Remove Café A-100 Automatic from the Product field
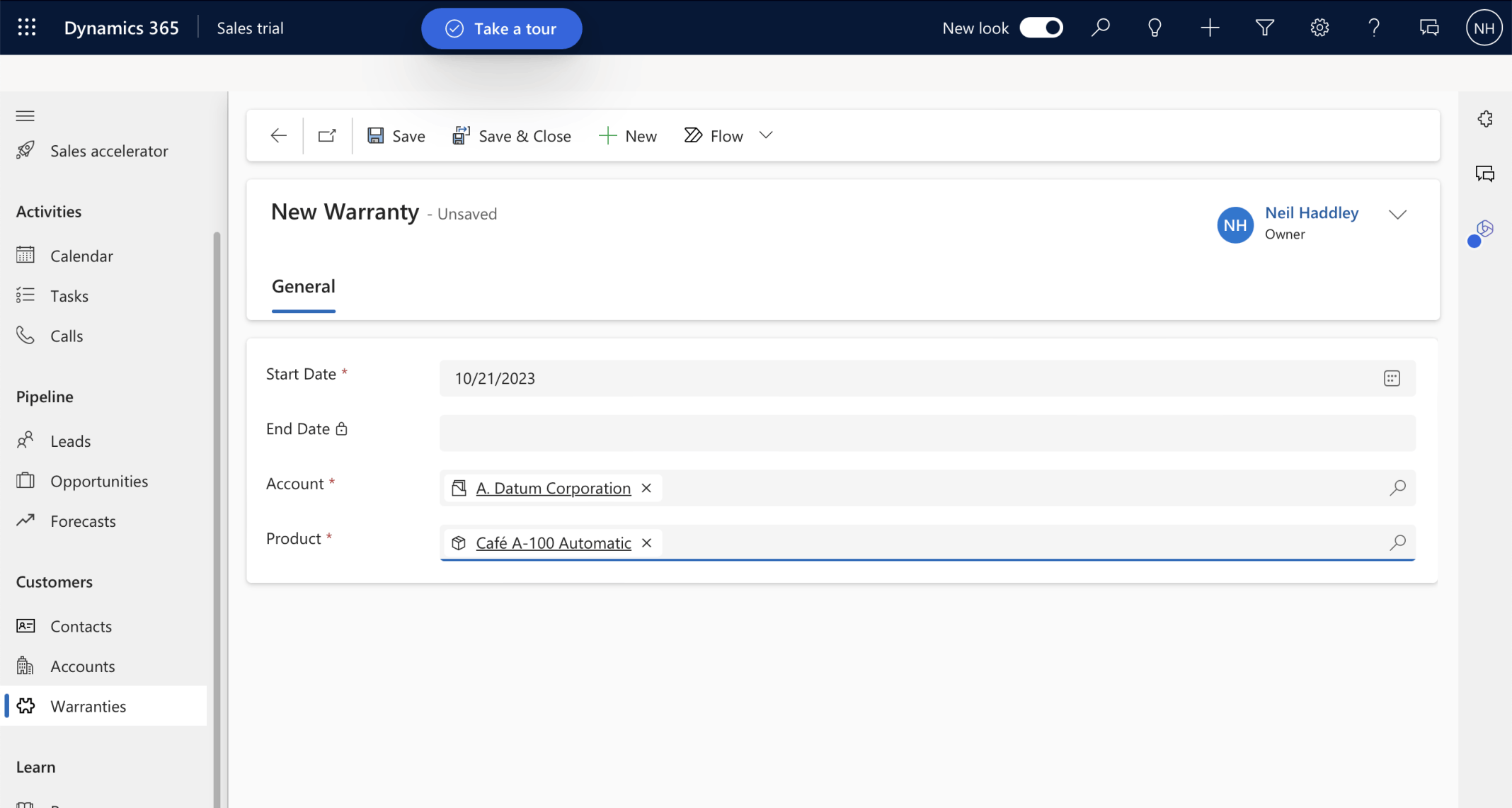This screenshot has height=808, width=1512. (646, 542)
